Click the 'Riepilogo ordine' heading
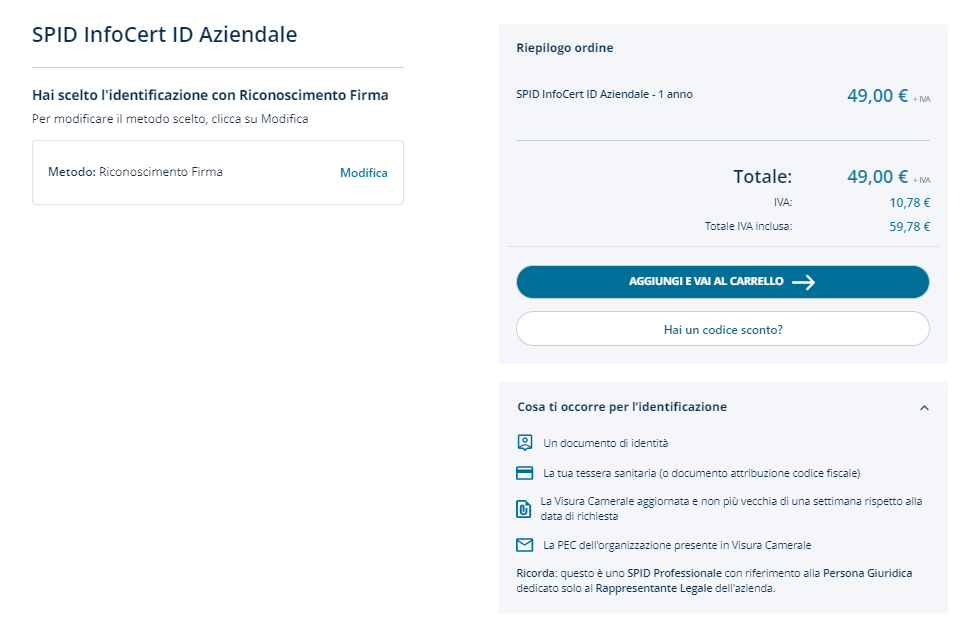This screenshot has width=966, height=625. click(564, 48)
